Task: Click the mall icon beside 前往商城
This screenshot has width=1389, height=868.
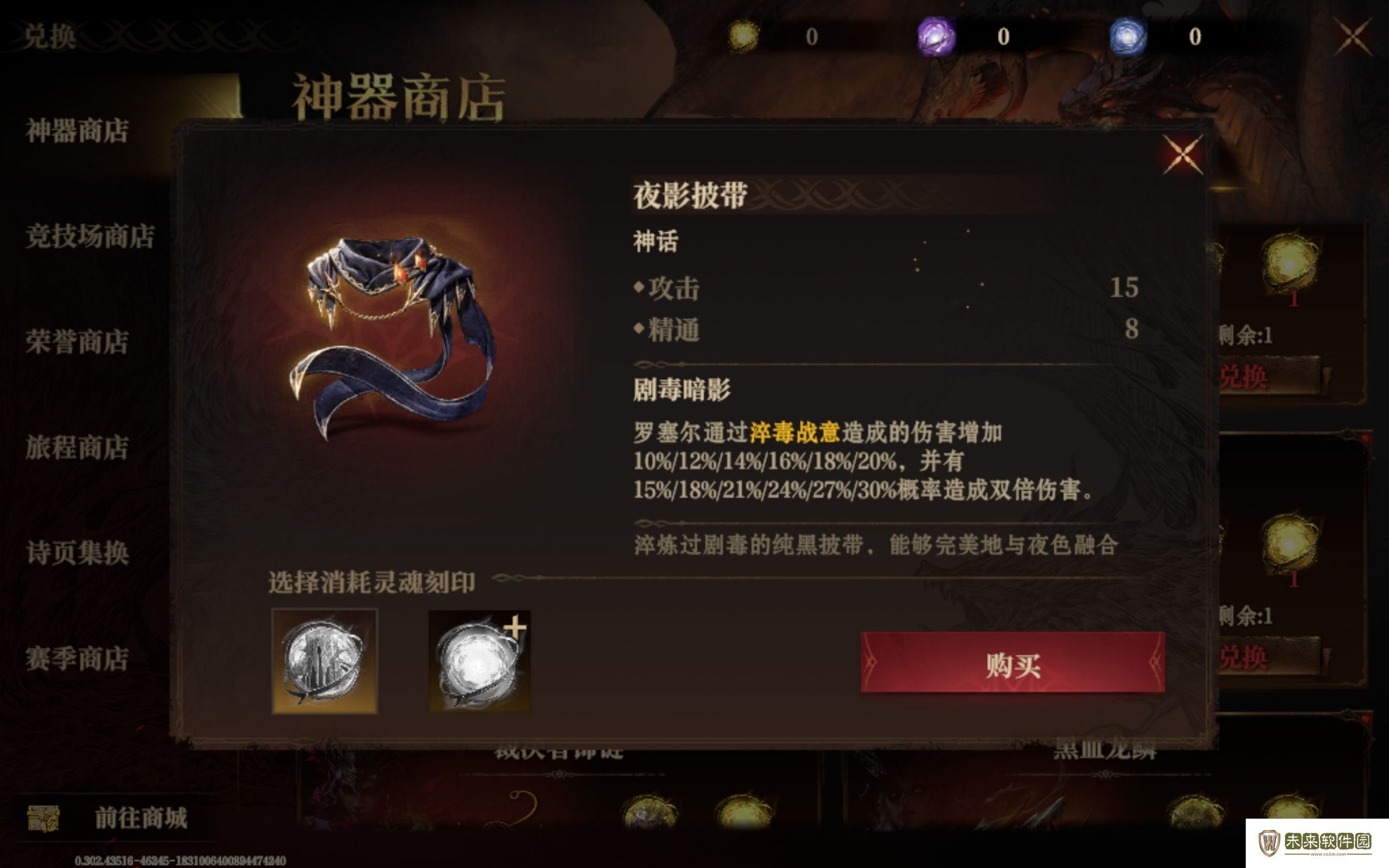Action: tap(43, 818)
